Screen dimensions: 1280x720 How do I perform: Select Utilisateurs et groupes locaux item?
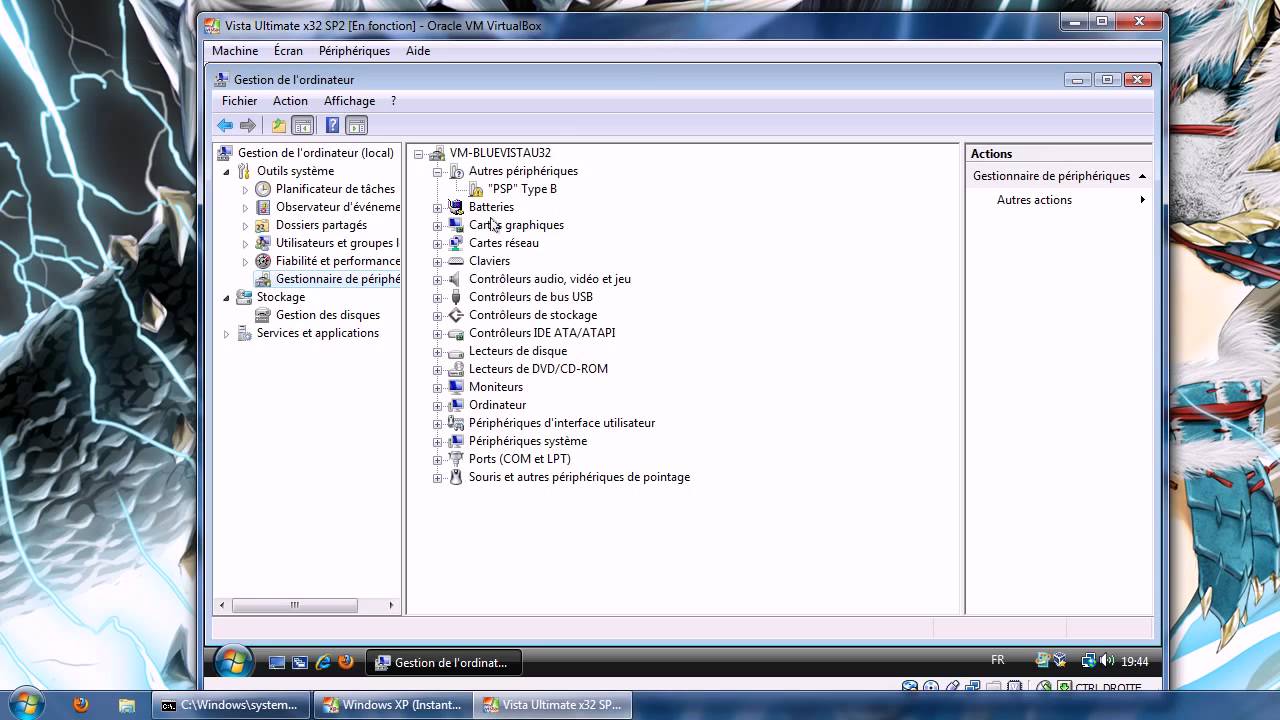coord(337,243)
